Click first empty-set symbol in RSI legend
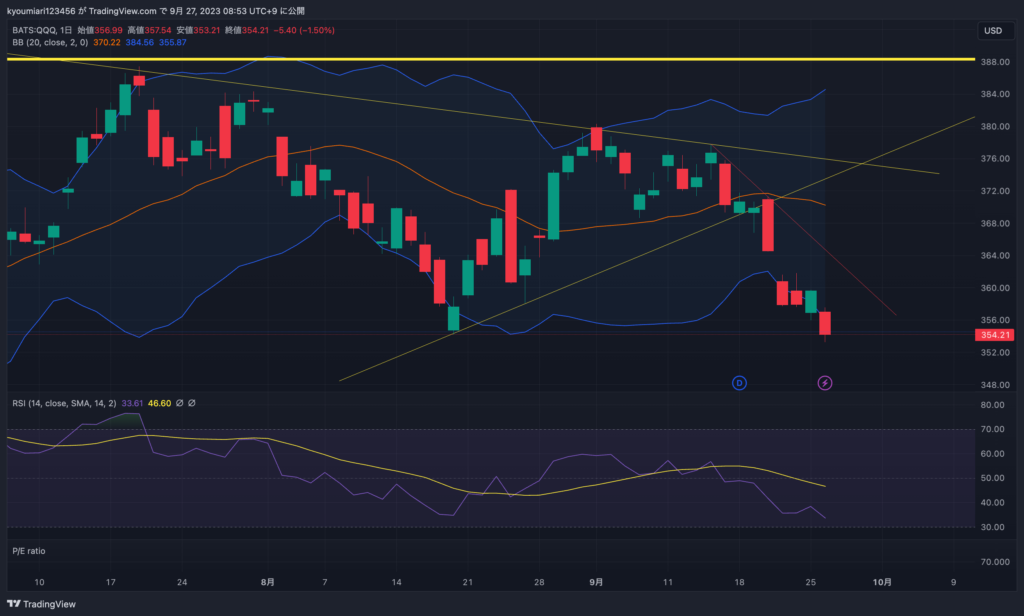 (x=180, y=403)
